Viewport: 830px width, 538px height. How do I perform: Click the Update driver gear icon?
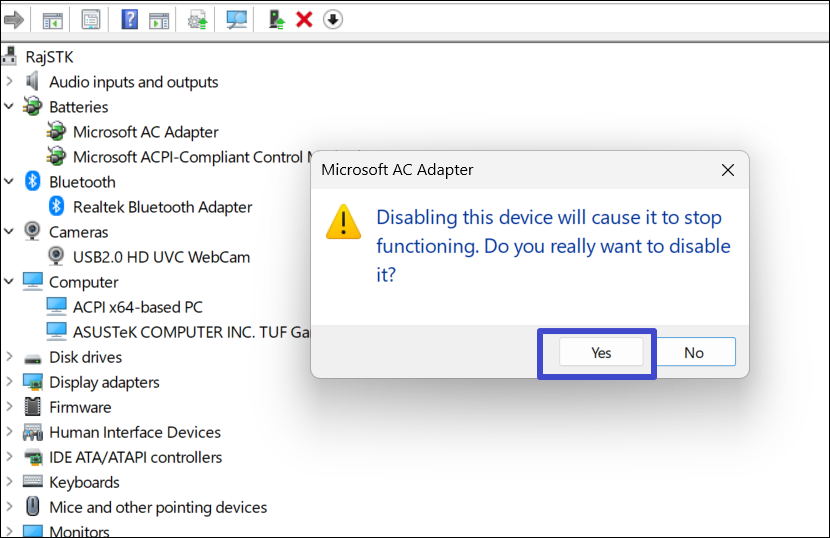point(198,19)
